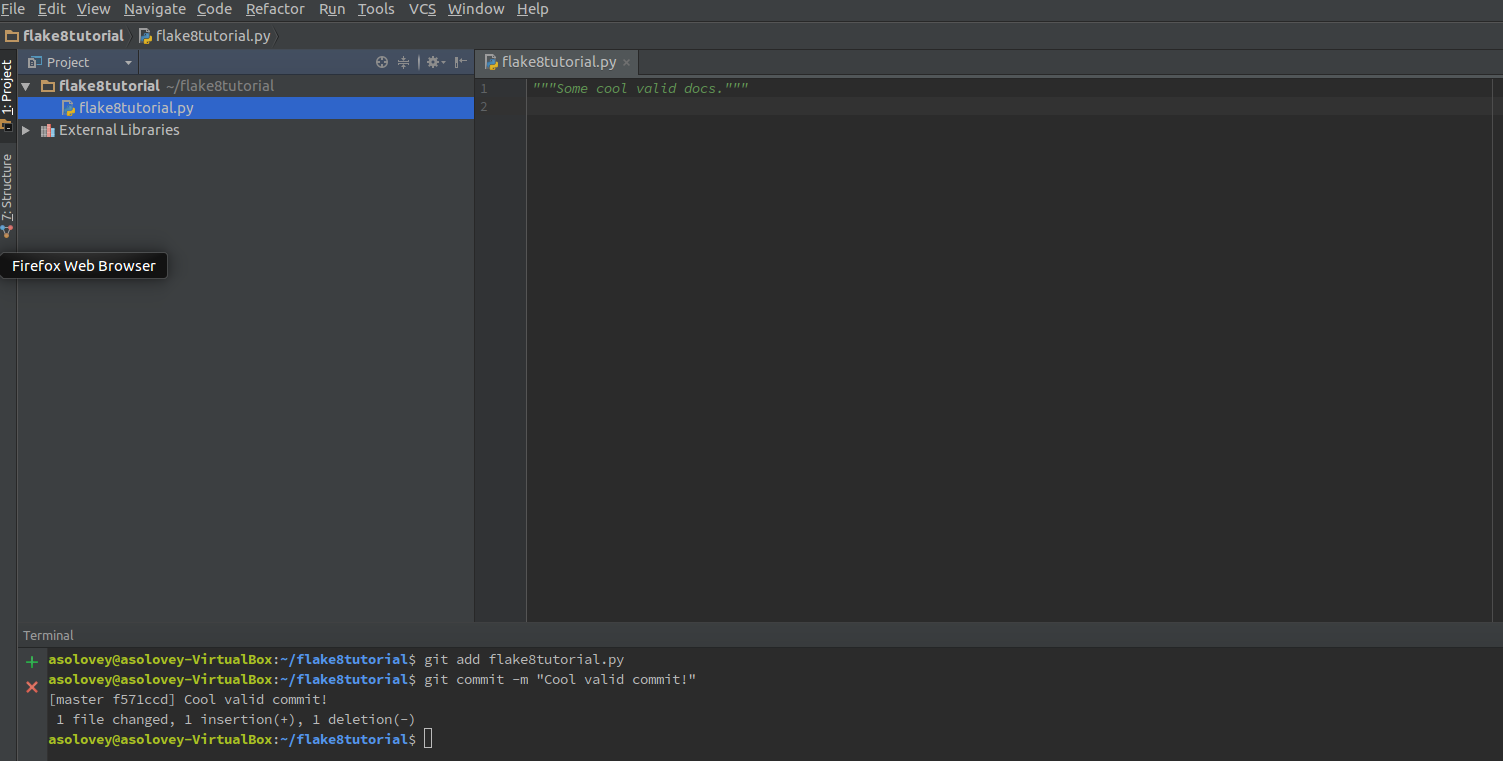Click the '1 file changed' output line
The image size is (1503, 761).
click(236, 720)
